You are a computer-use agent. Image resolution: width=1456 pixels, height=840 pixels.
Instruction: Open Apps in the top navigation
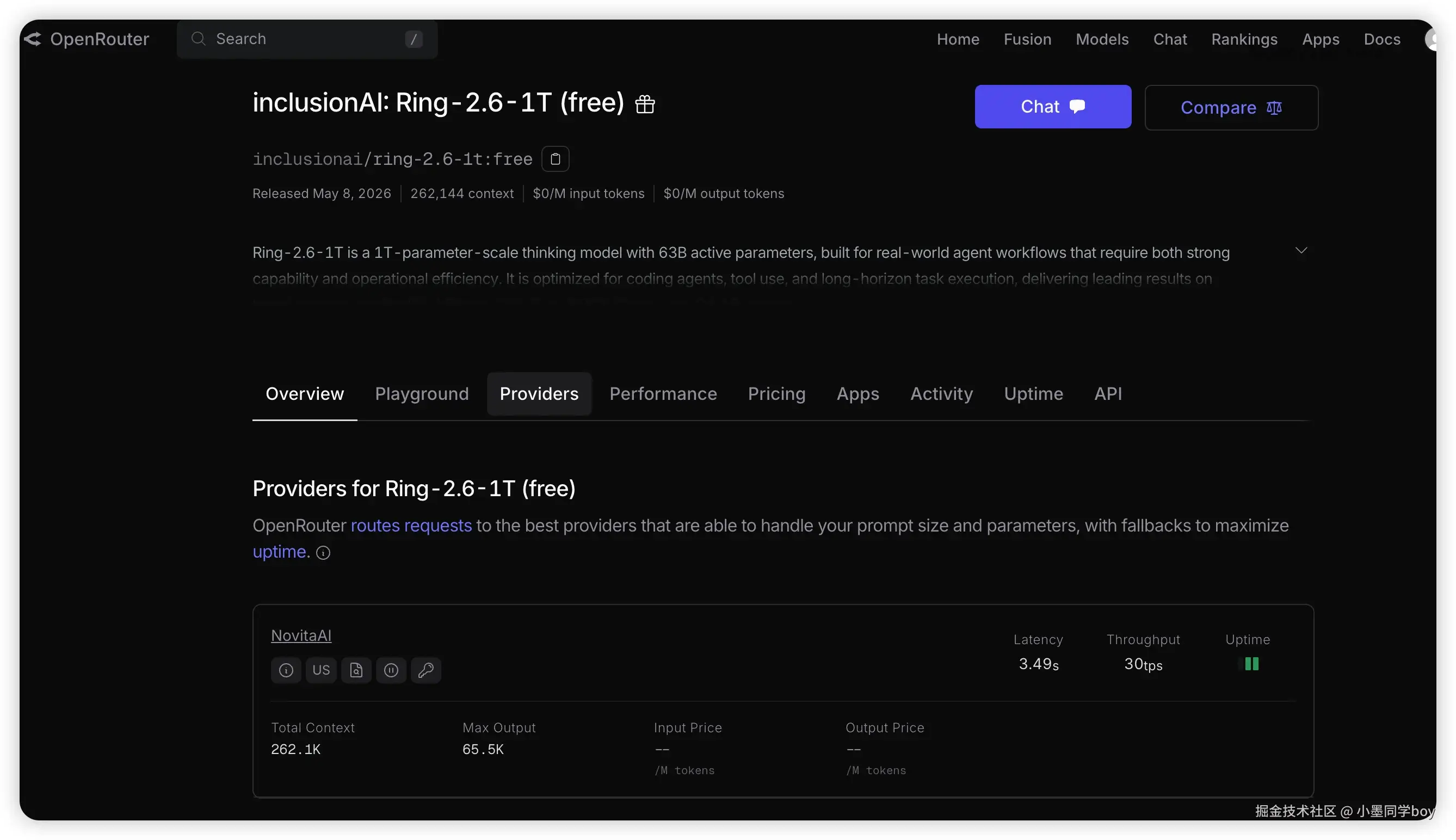(1321, 39)
